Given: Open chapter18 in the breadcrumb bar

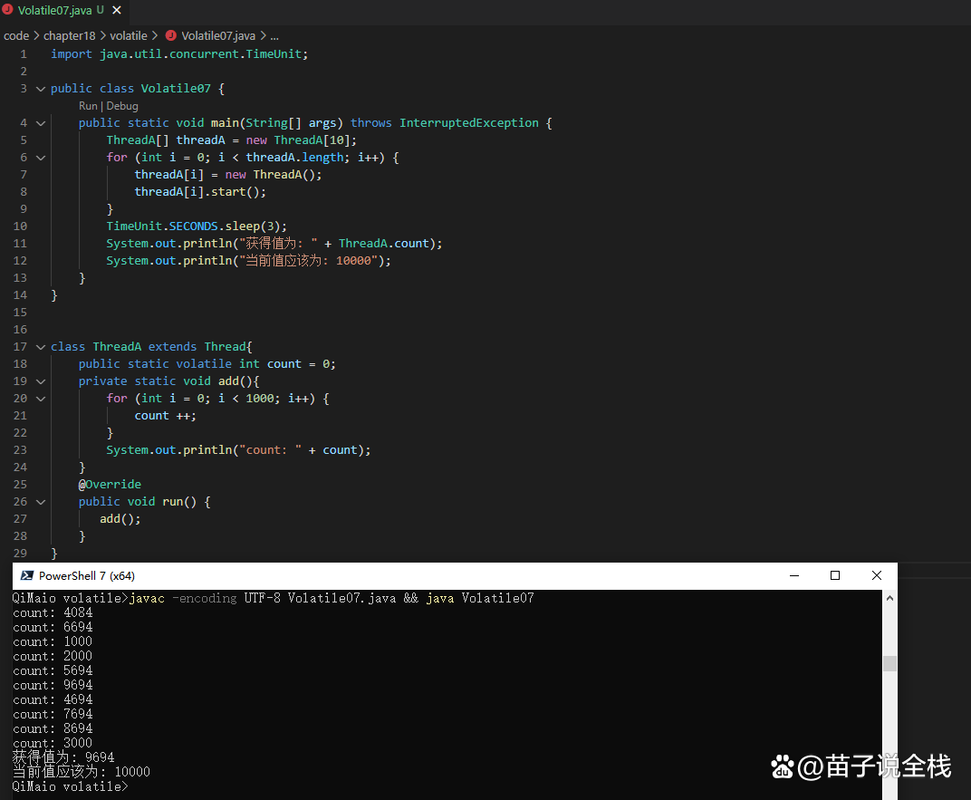Looking at the screenshot, I should 69,35.
